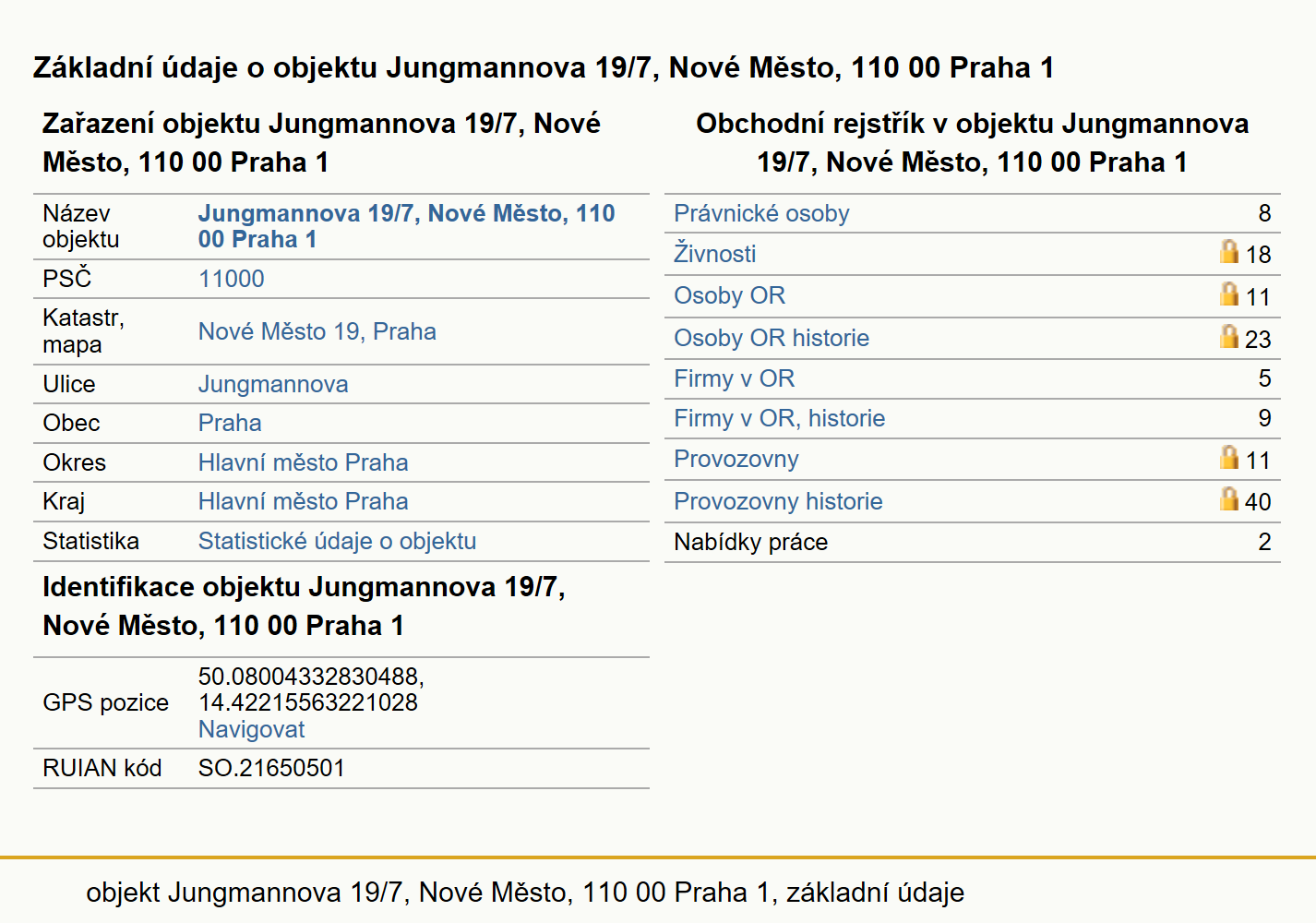Open the Živnosti link

[714, 254]
